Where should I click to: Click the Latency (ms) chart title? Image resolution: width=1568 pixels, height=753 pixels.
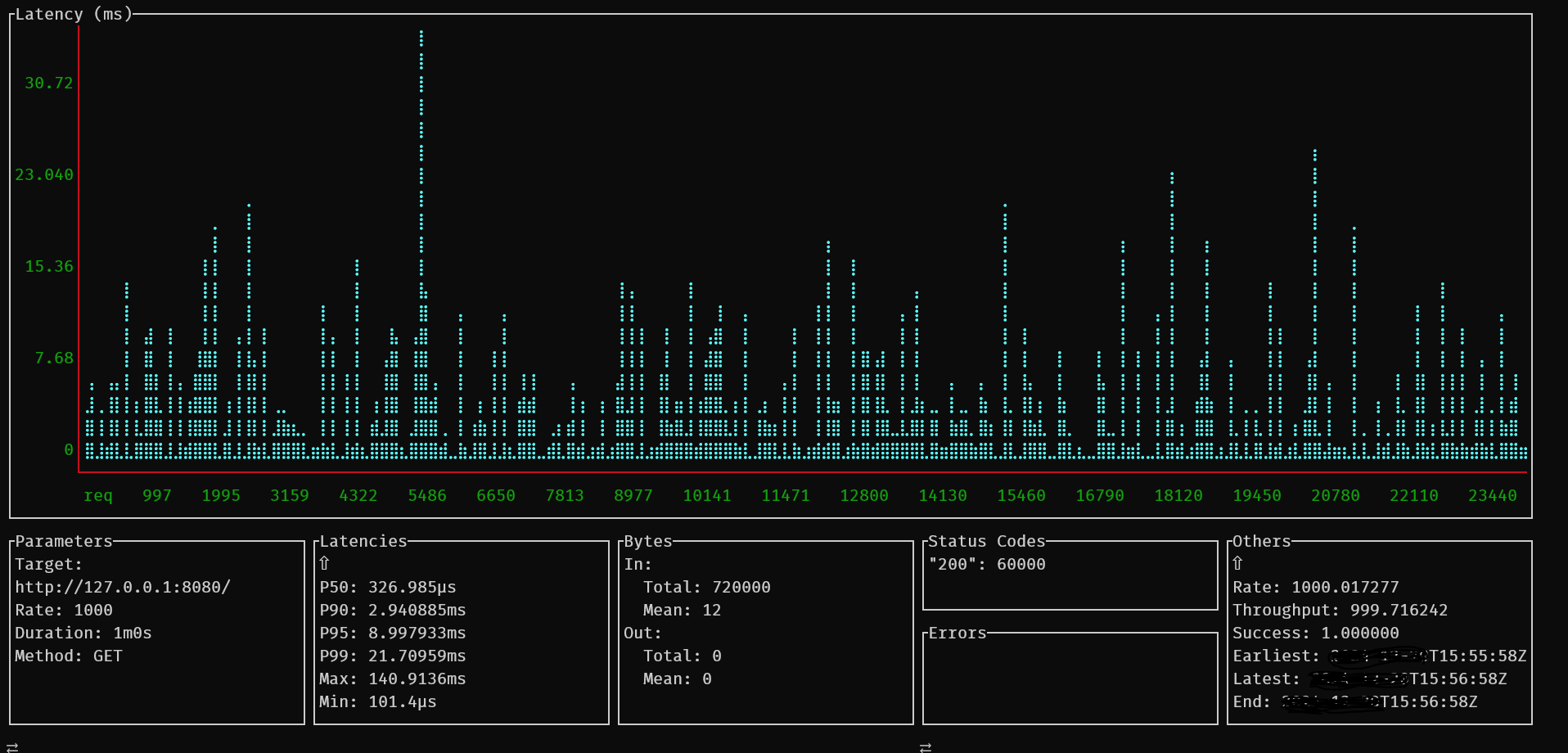tap(74, 14)
